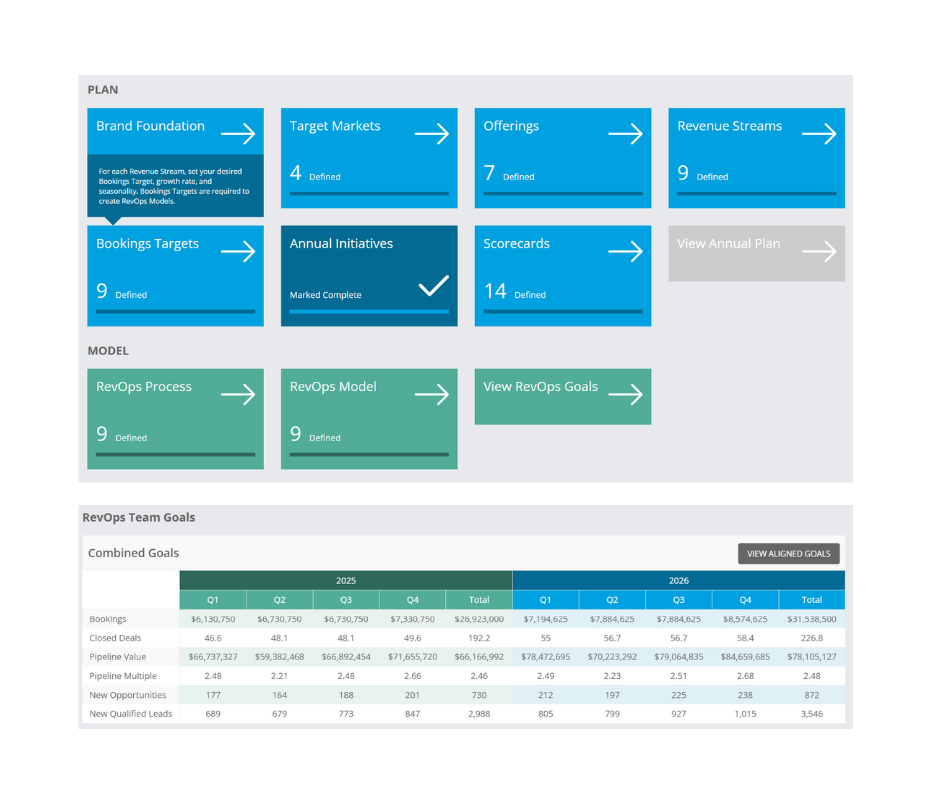Select the 2026 year header
Screen dimensions: 940x788
[678, 580]
